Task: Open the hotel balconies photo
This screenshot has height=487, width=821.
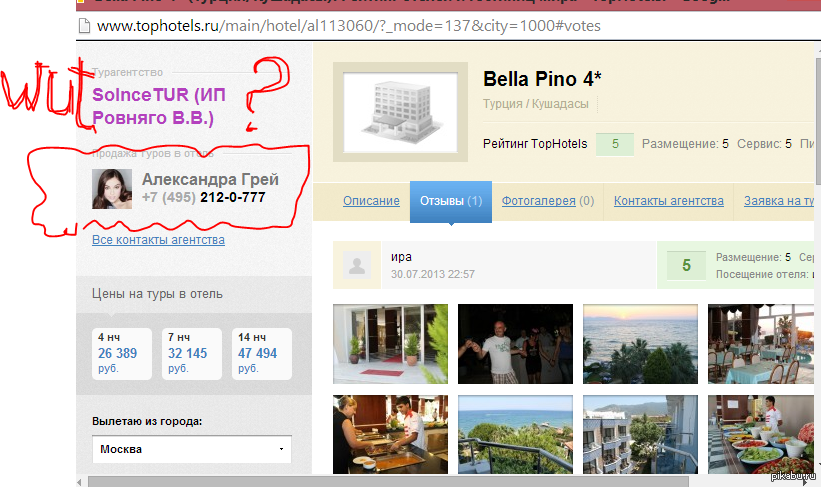Action: click(640, 435)
